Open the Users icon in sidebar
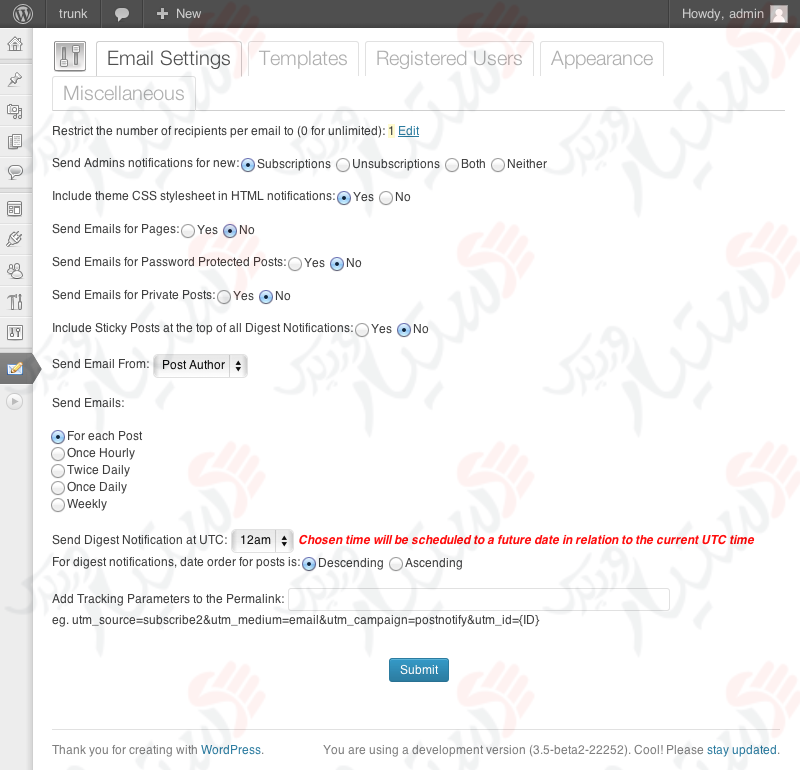 tap(15, 271)
